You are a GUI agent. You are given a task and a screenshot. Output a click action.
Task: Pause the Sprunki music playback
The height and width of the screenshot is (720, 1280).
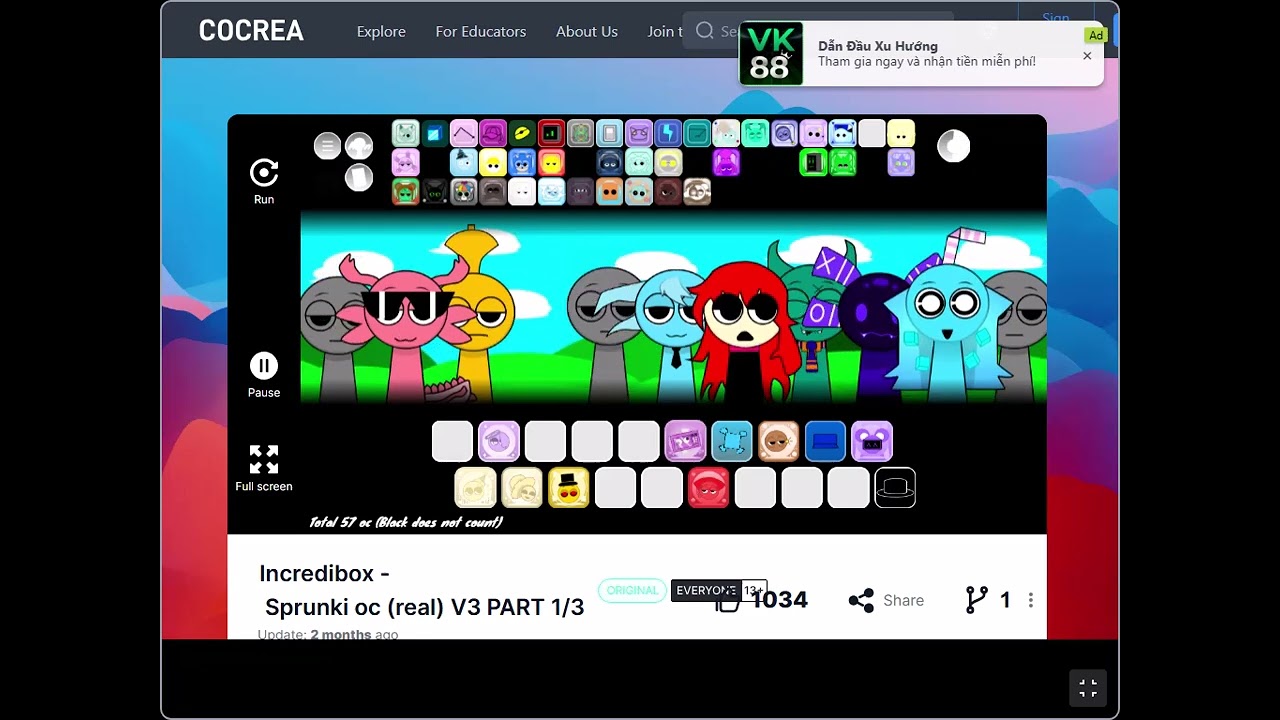point(264,374)
